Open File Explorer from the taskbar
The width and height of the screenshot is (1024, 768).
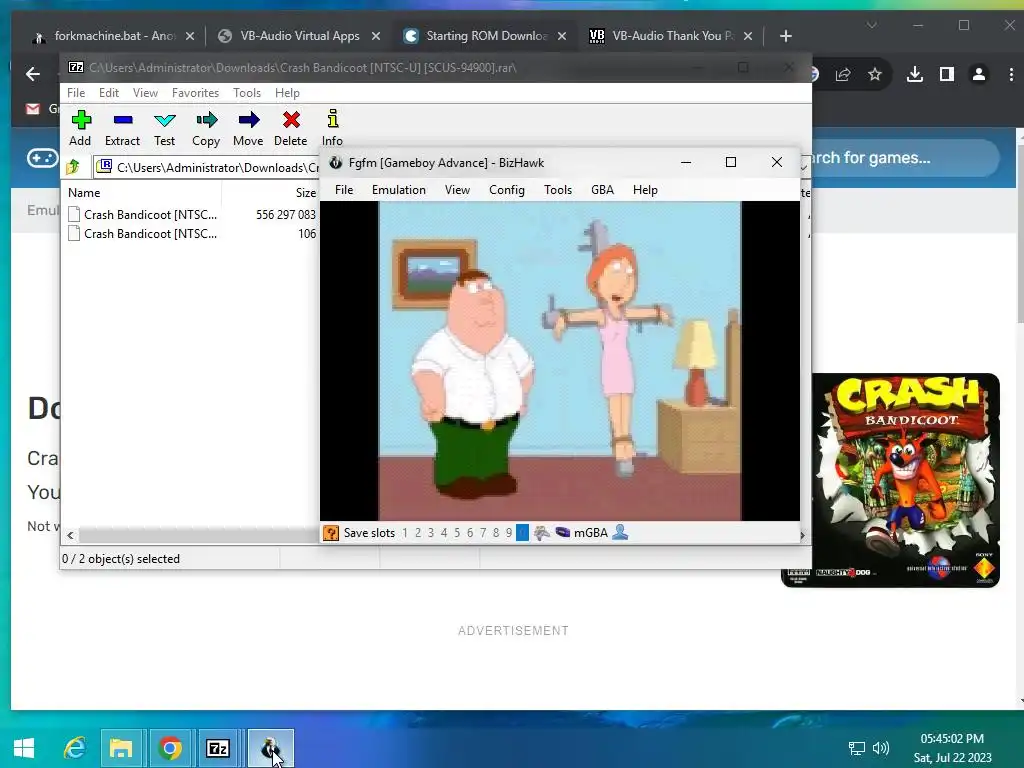click(121, 748)
